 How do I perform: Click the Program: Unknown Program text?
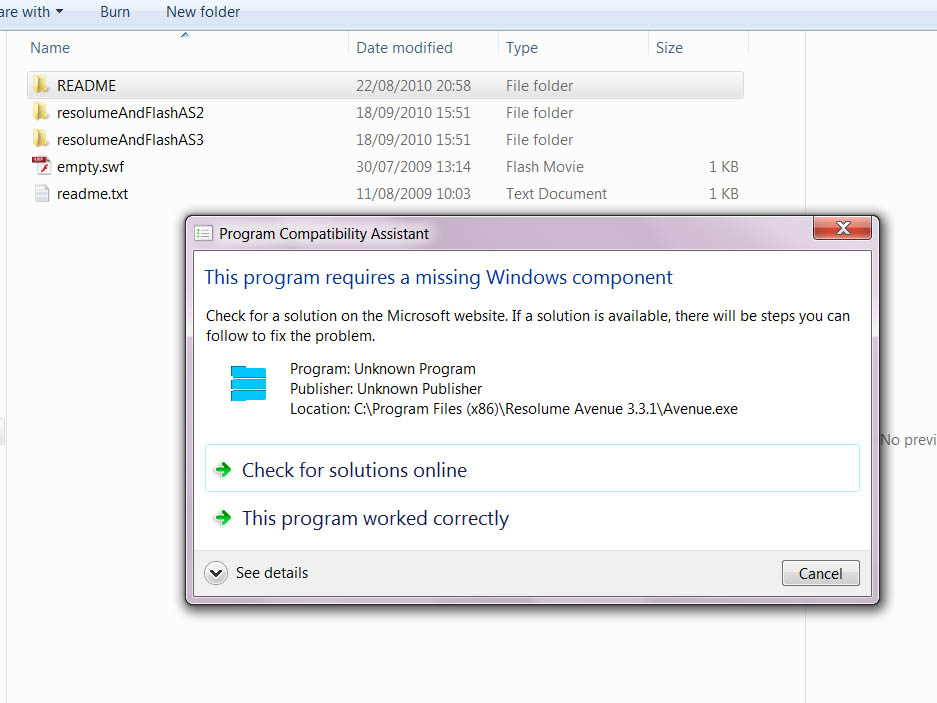[383, 369]
